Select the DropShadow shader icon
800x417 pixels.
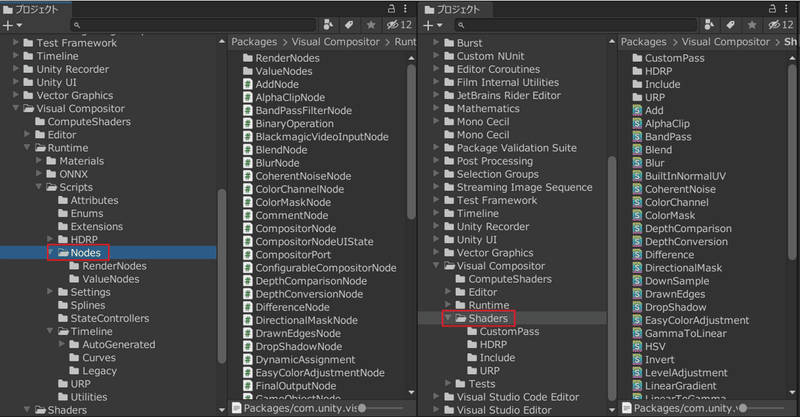(637, 307)
